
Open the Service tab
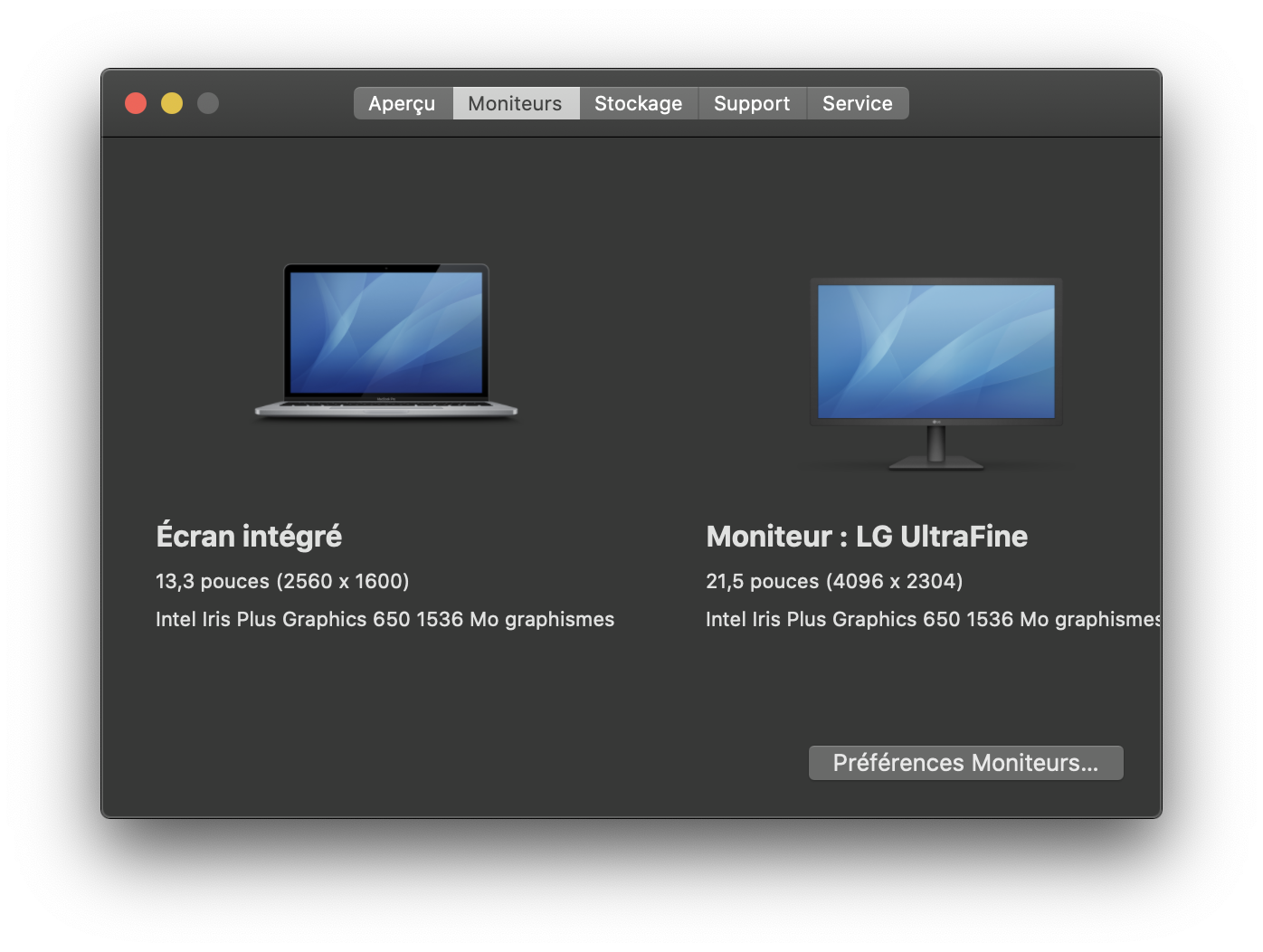858,103
